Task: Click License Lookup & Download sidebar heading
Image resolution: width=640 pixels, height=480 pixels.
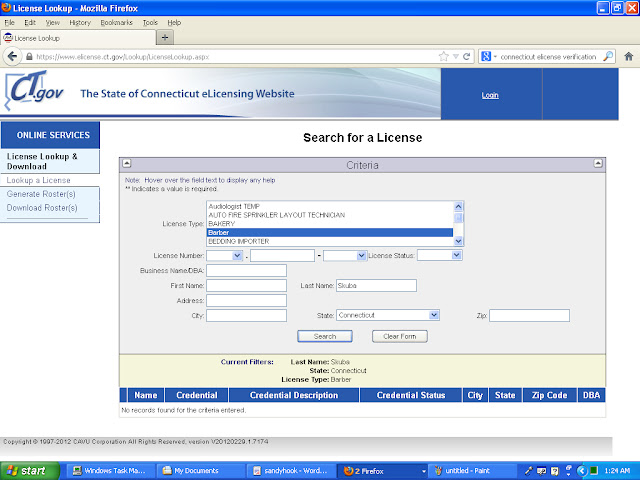Action: 42,161
